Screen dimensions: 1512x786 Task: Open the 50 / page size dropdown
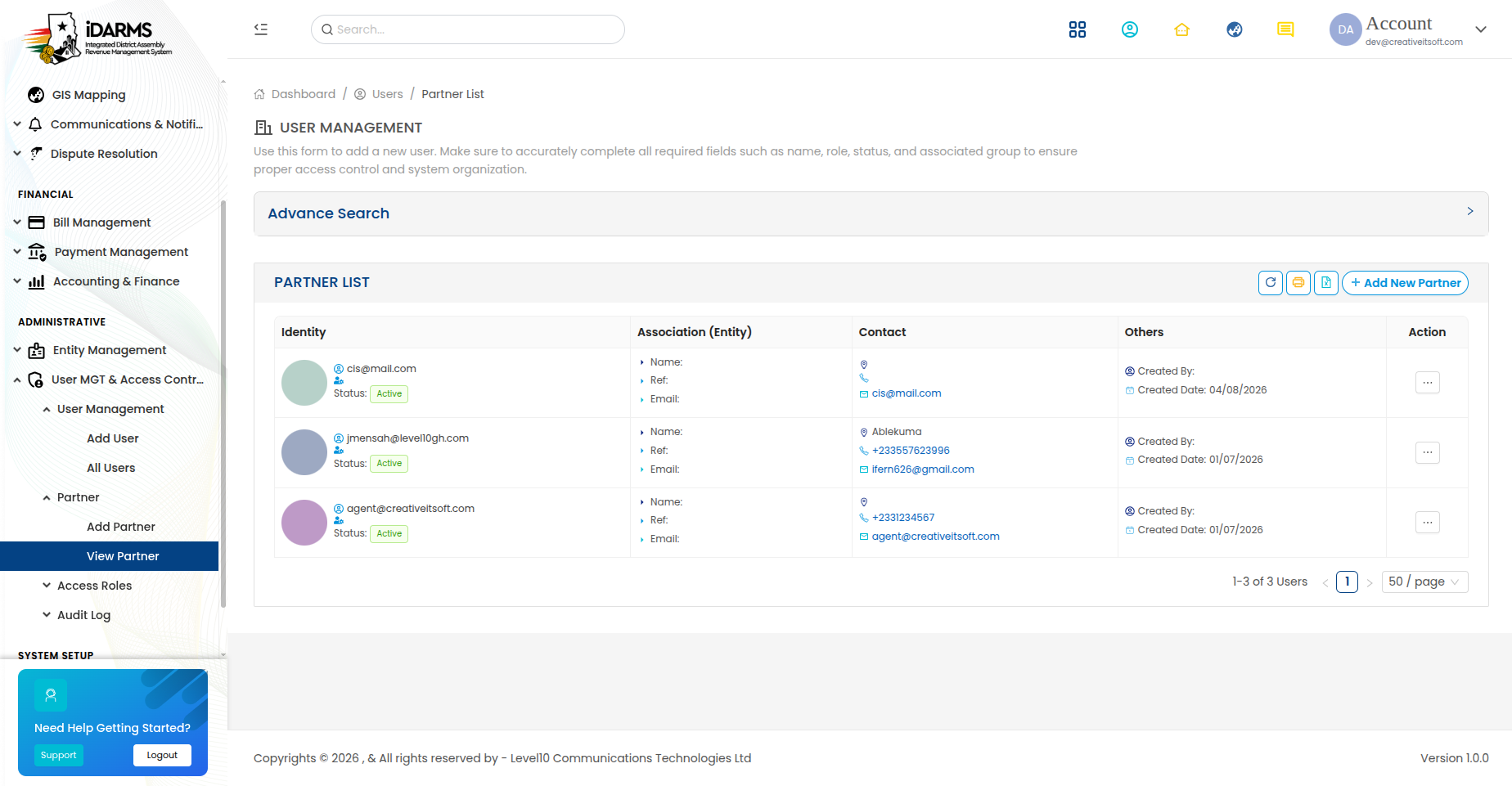point(1424,582)
